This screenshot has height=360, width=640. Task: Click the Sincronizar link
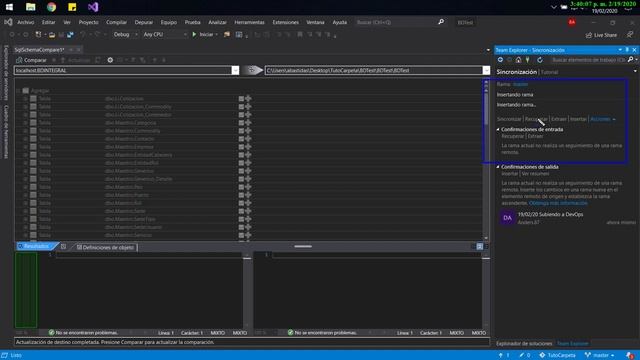509,119
